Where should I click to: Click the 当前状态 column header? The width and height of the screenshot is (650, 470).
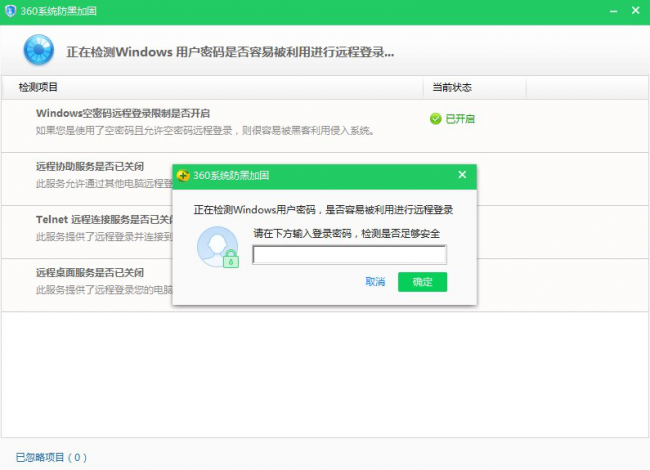[452, 87]
